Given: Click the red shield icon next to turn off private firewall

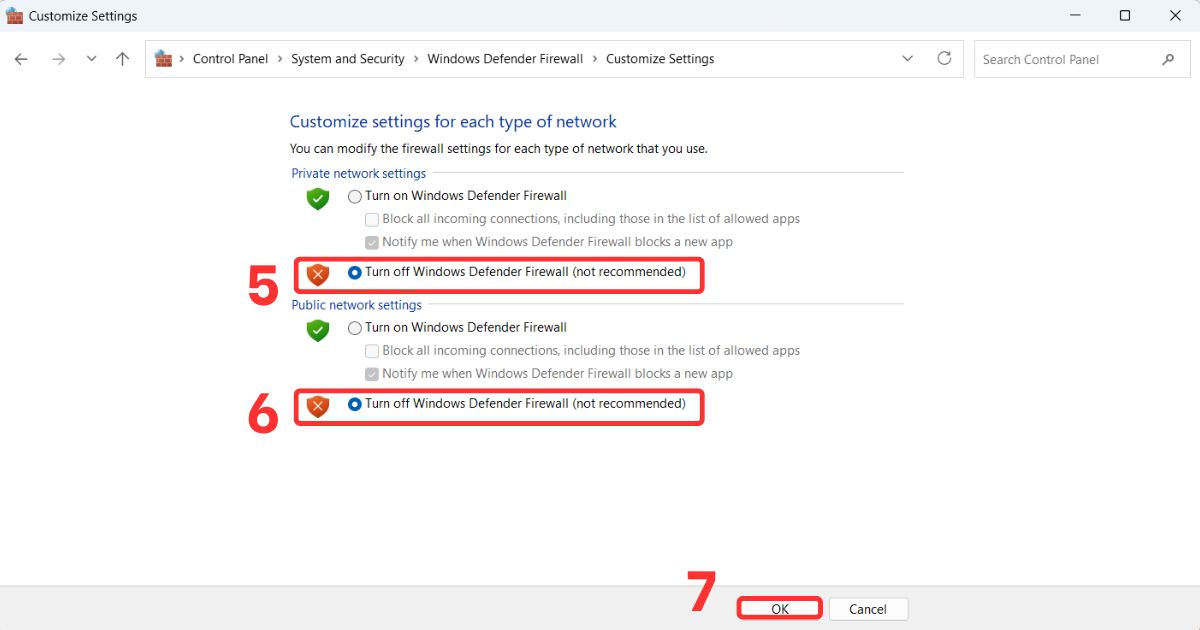Looking at the screenshot, I should coord(317,272).
